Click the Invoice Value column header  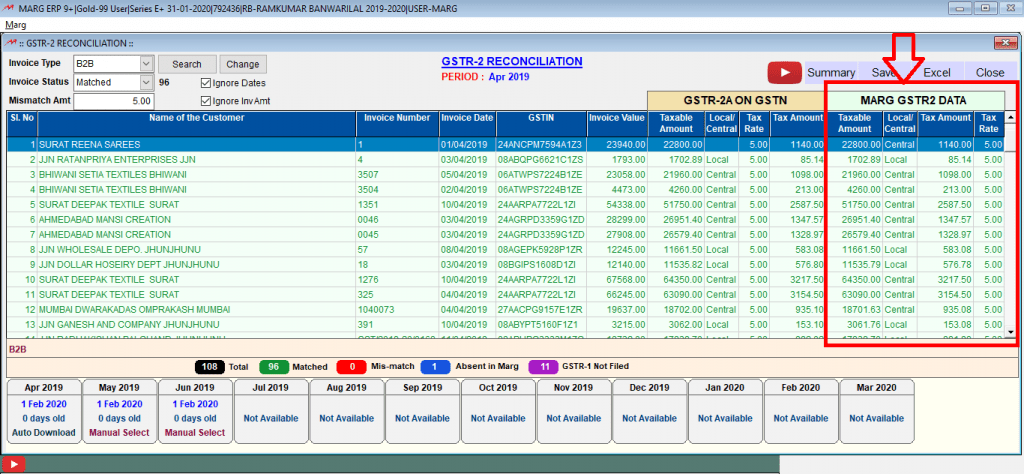click(616, 123)
